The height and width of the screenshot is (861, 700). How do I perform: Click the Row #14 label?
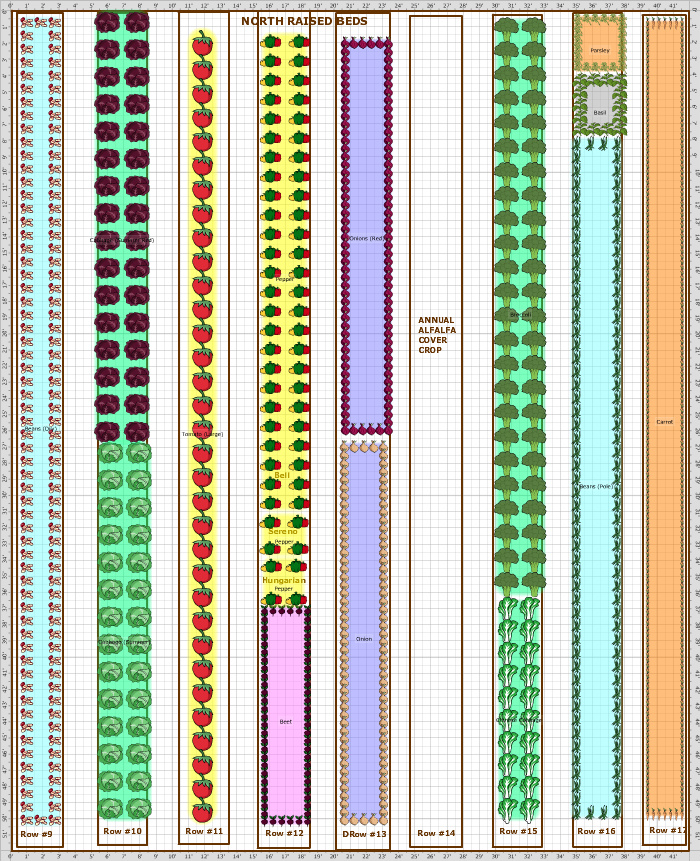pyautogui.click(x=436, y=833)
